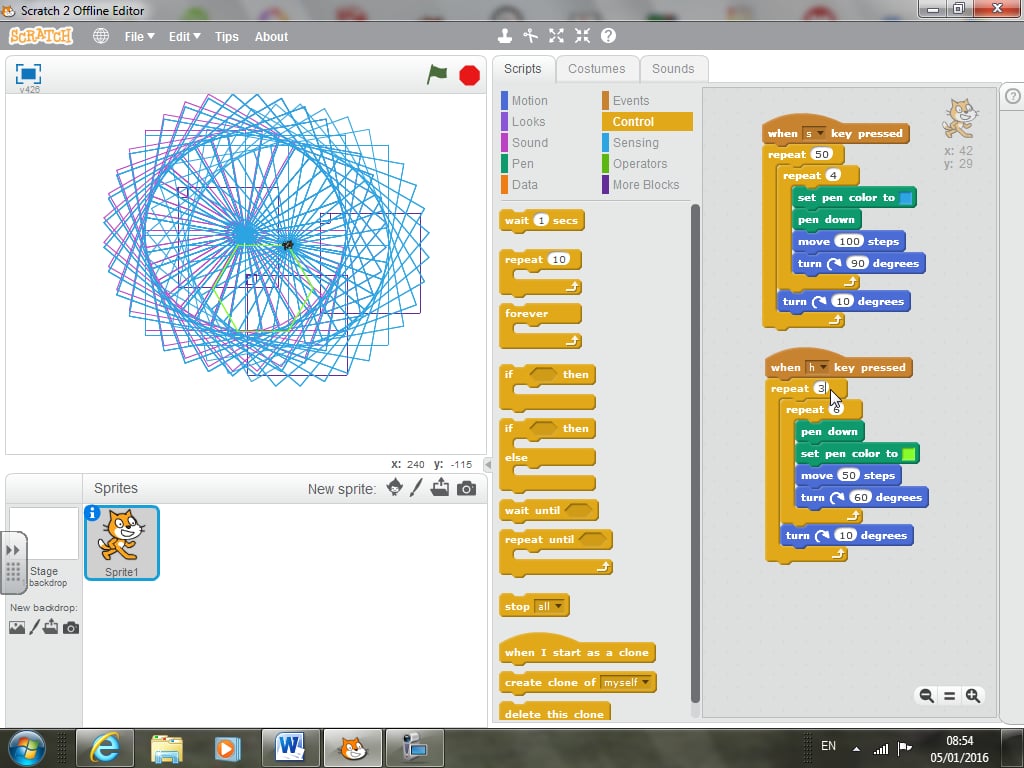This screenshot has height=768, width=1024.
Task: Select the Sound block category
Action: 529,142
